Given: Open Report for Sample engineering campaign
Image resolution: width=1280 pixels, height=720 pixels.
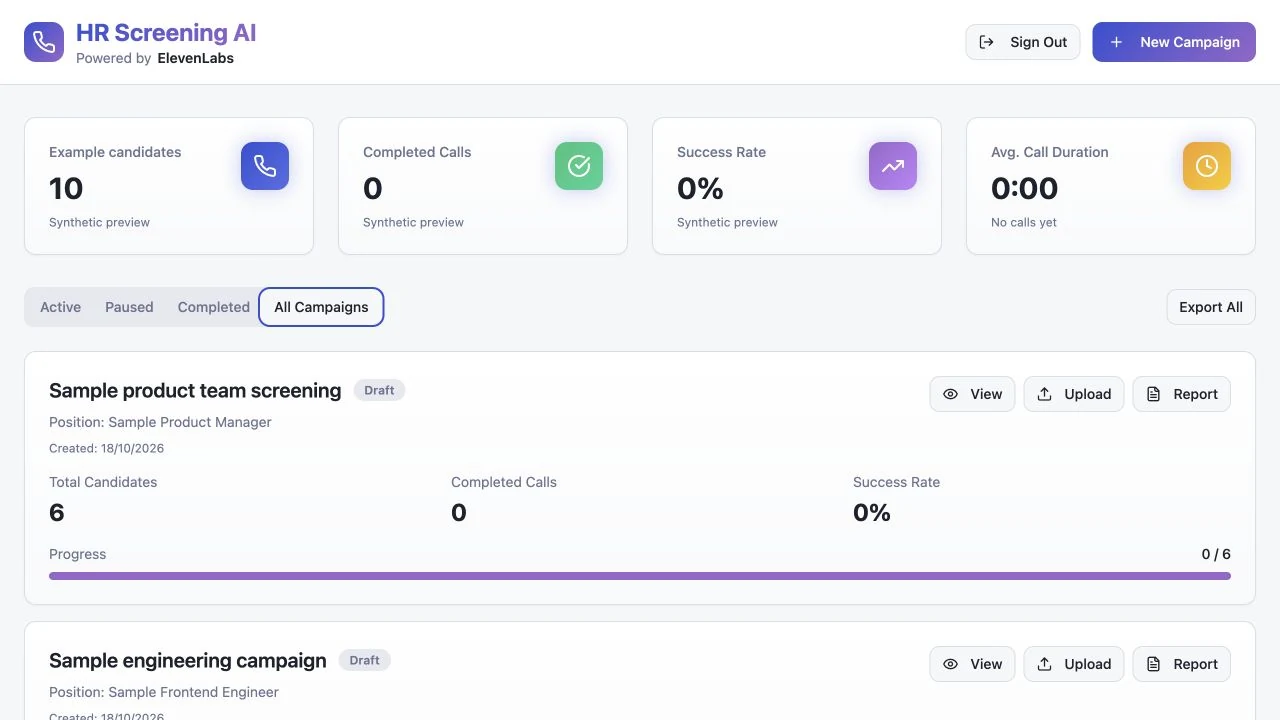Looking at the screenshot, I should click(x=1182, y=664).
